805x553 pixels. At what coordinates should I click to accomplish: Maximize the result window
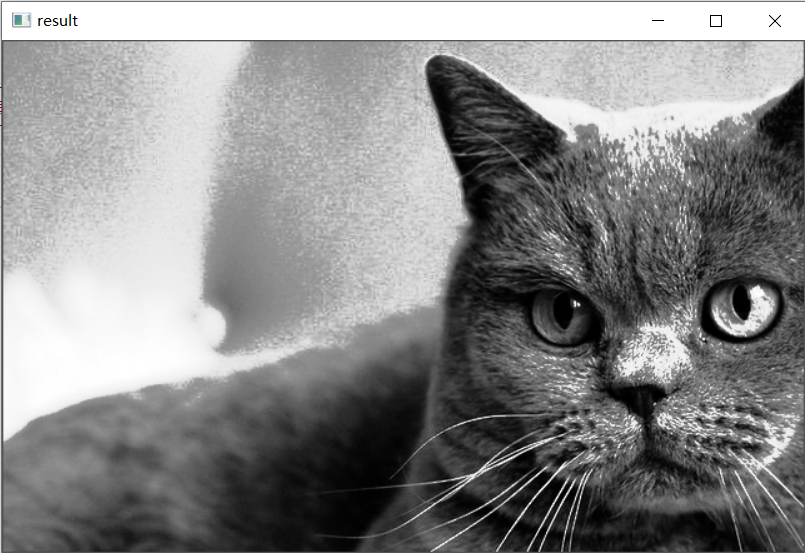tap(716, 20)
